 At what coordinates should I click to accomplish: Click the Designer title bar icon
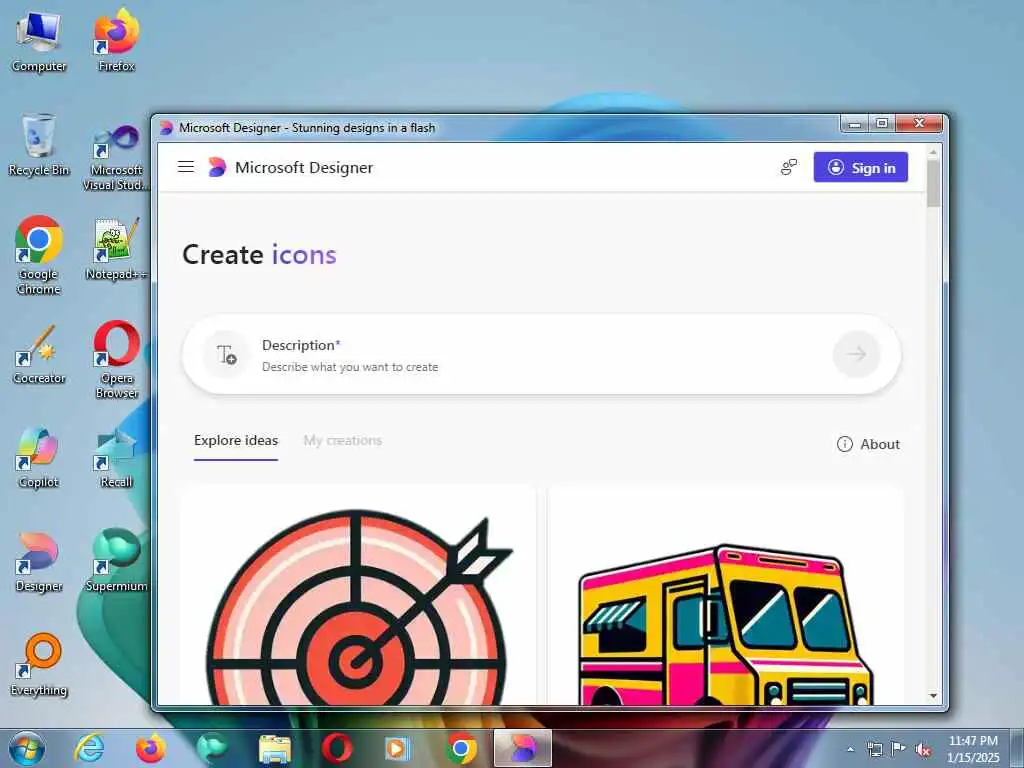(167, 127)
